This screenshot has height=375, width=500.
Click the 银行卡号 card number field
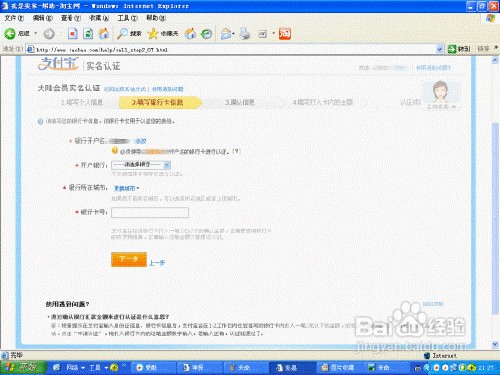click(150, 212)
